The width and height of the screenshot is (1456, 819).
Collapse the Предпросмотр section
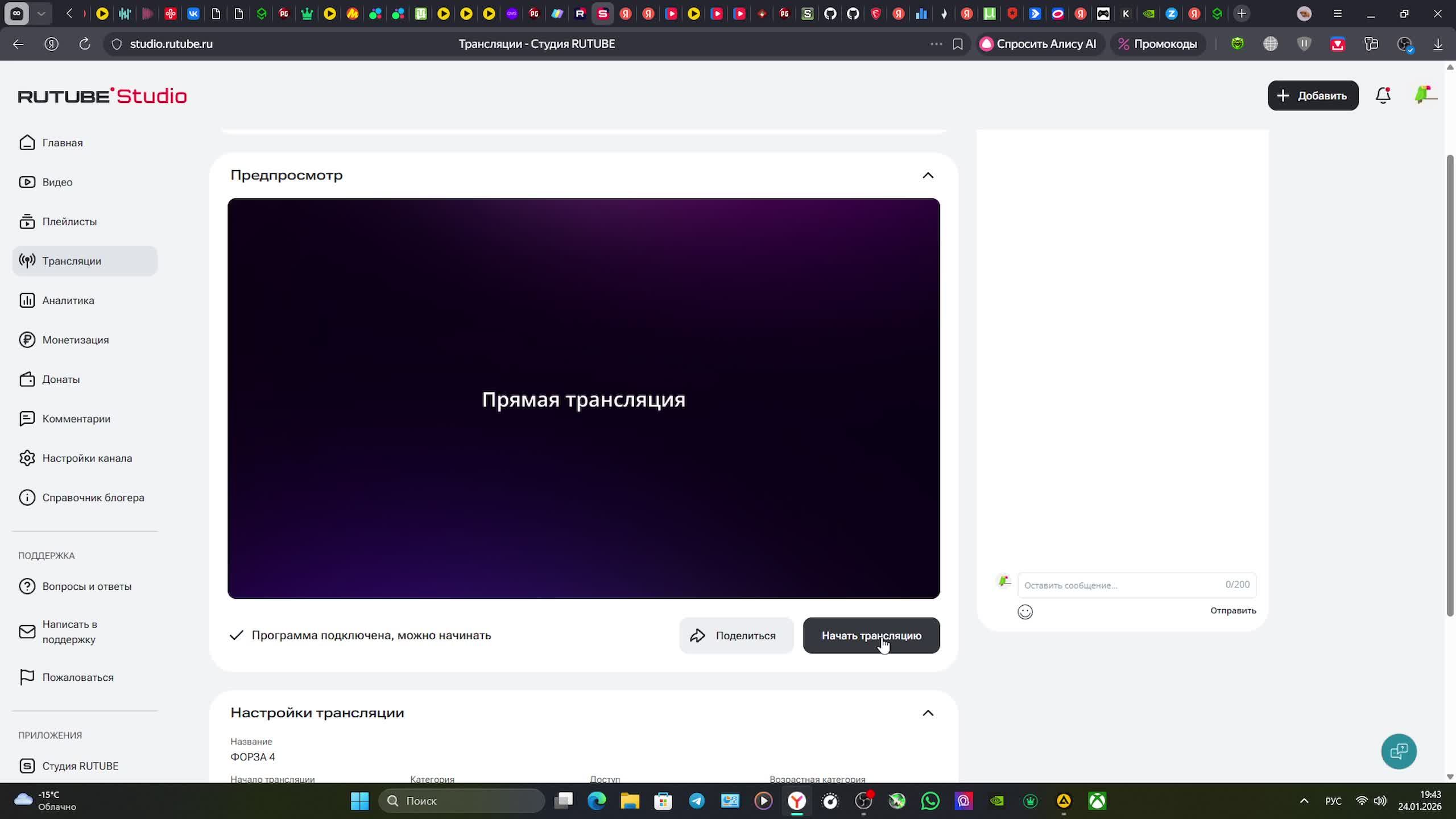pyautogui.click(x=928, y=175)
